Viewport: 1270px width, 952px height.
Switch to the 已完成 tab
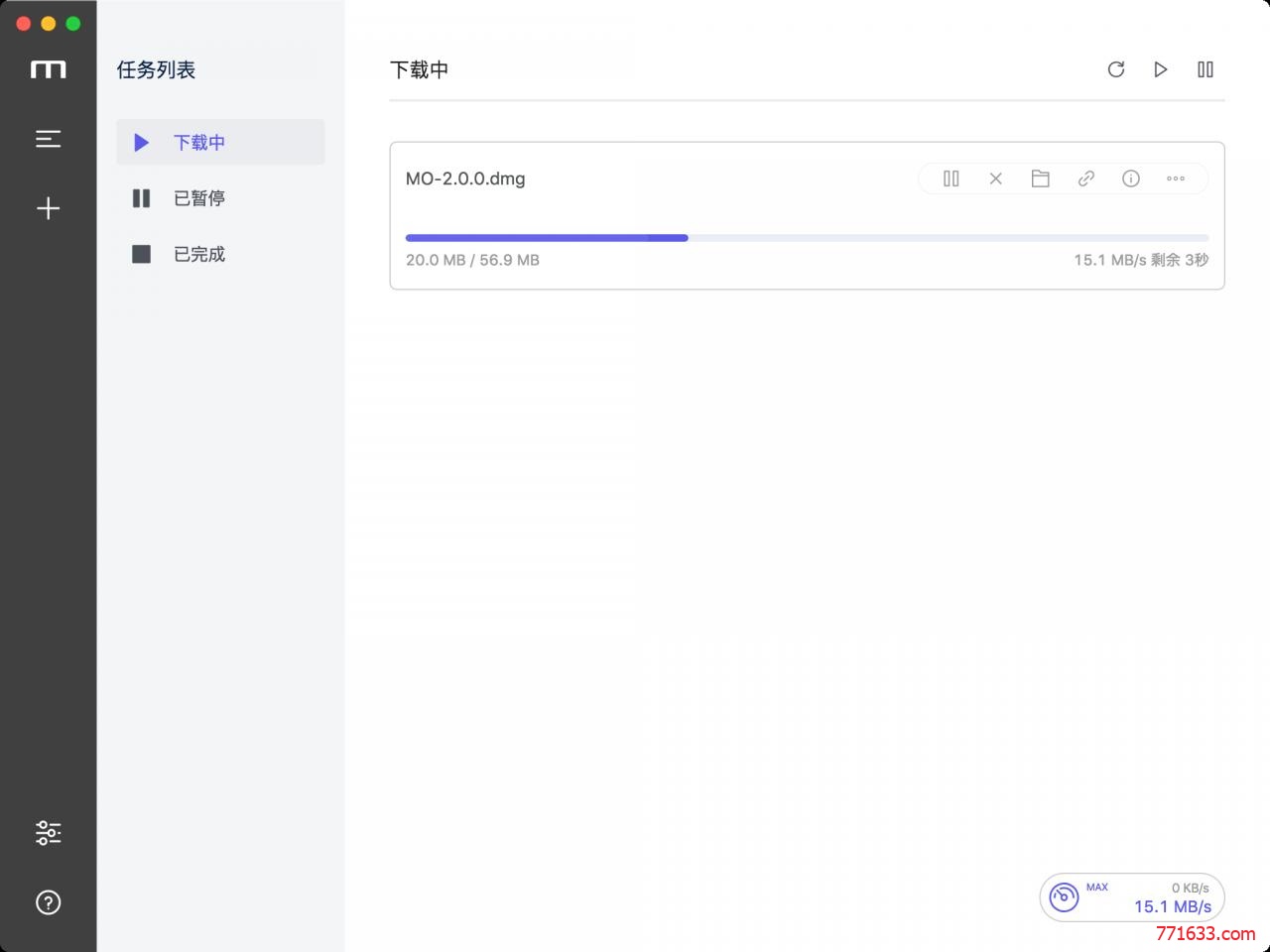click(220, 254)
